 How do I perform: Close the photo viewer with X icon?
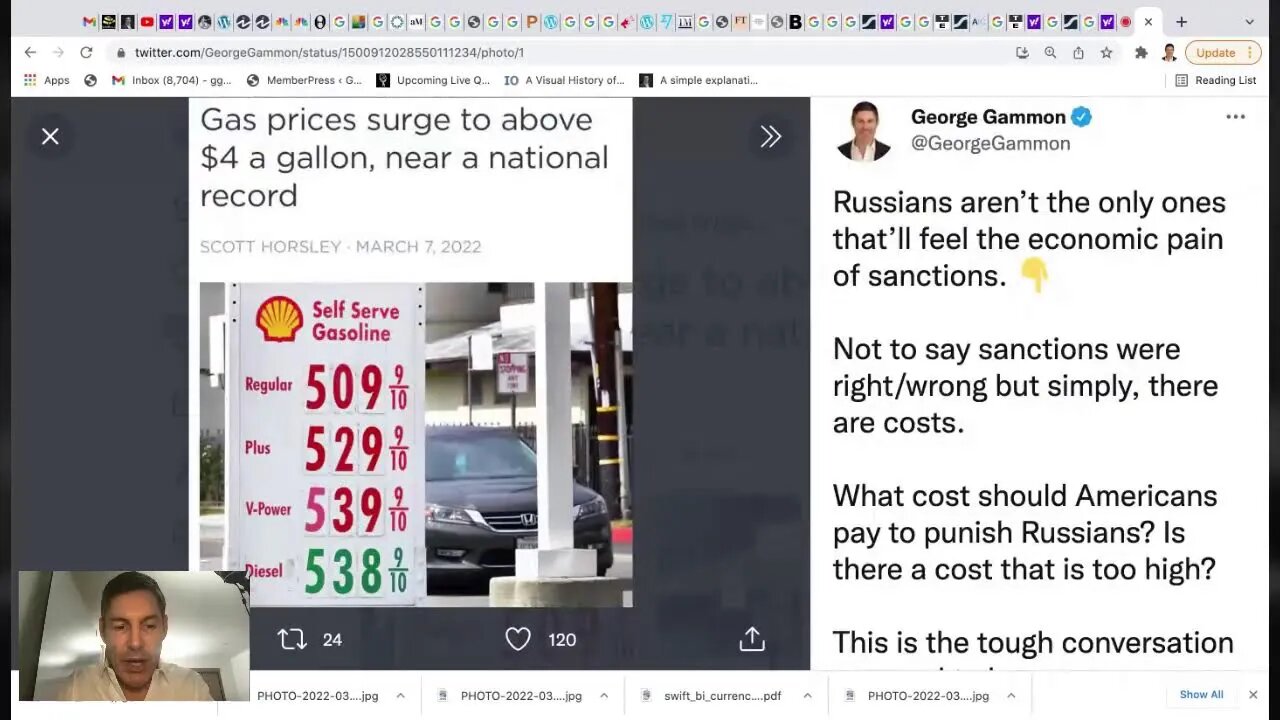[x=50, y=137]
